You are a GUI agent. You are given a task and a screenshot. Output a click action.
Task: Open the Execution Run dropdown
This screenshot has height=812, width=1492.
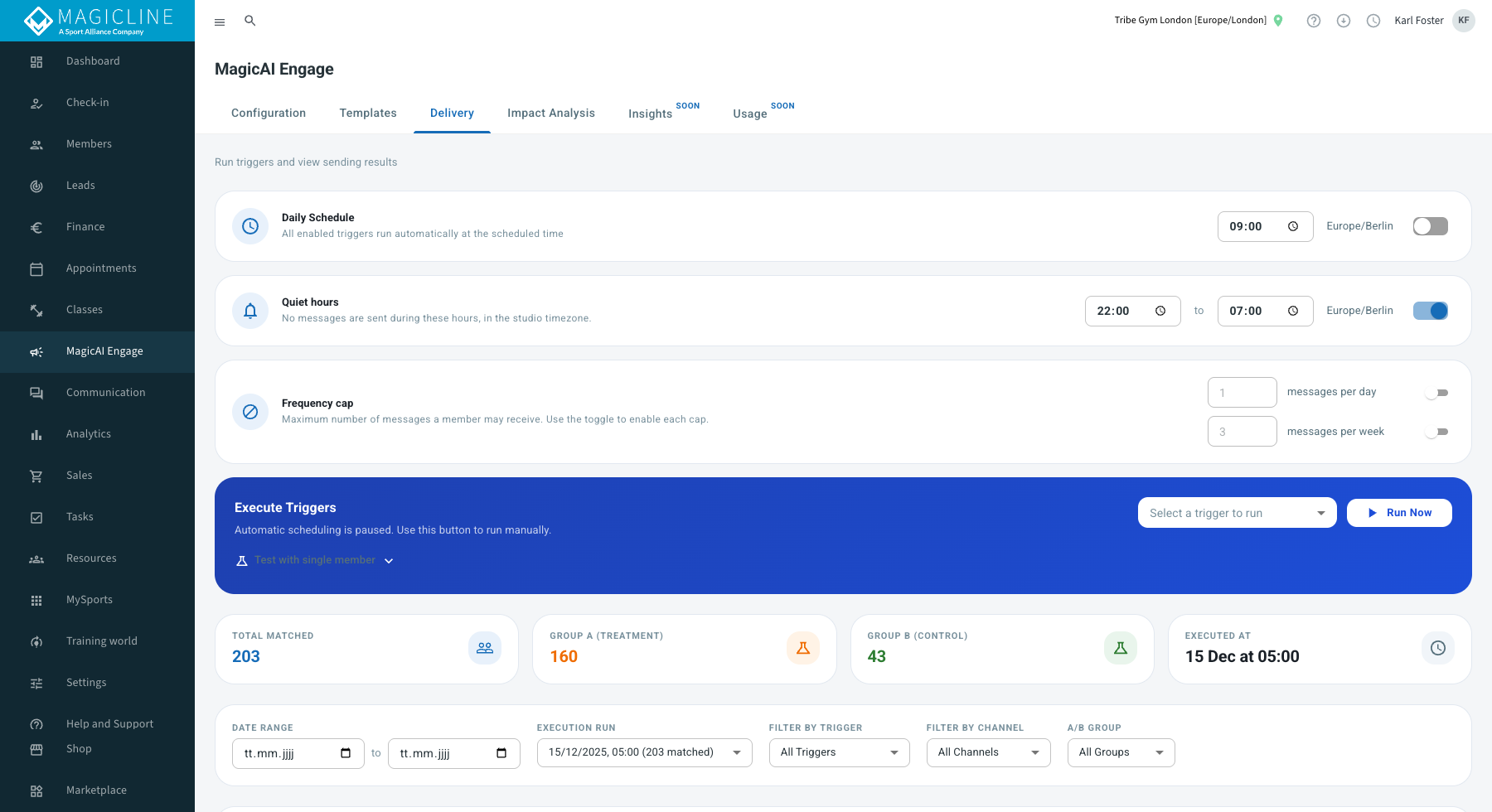point(645,752)
